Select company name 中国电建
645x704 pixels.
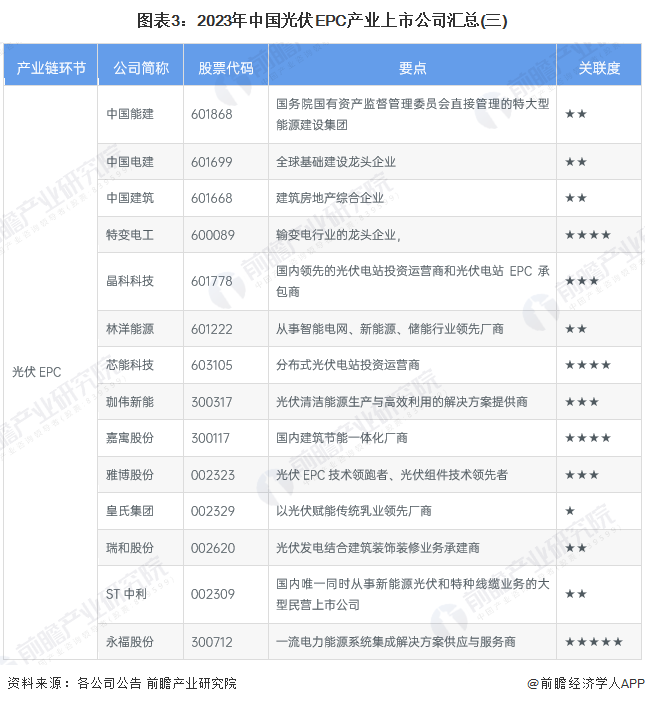(130, 162)
